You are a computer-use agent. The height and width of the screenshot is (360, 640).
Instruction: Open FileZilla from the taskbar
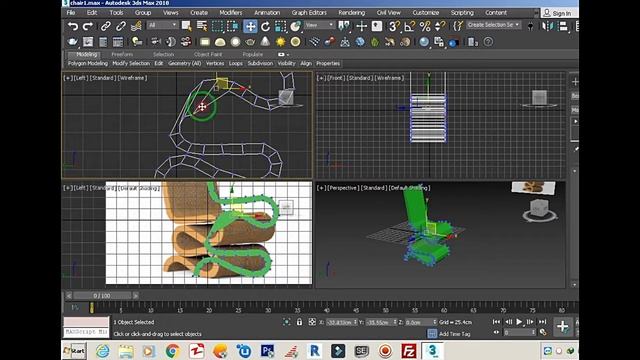[x=409, y=351]
